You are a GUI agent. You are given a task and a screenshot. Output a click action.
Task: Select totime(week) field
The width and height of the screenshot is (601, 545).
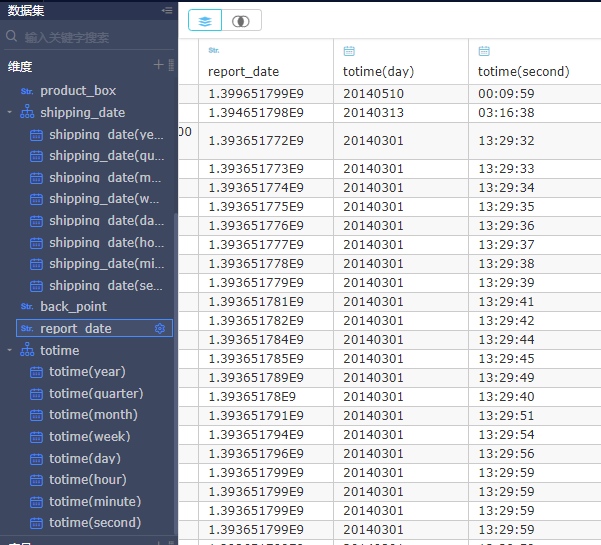pos(90,437)
